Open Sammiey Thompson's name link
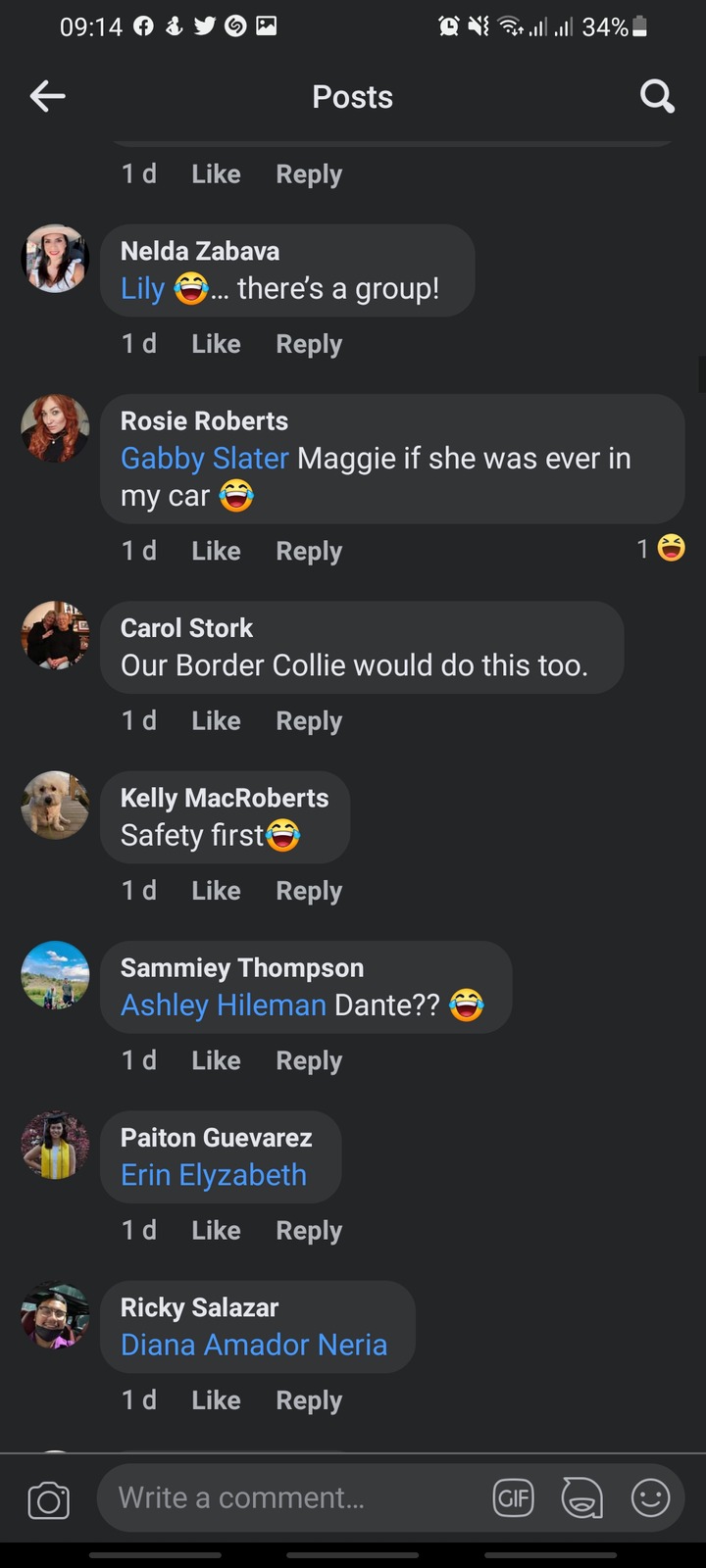The image size is (706, 1568). click(x=242, y=967)
